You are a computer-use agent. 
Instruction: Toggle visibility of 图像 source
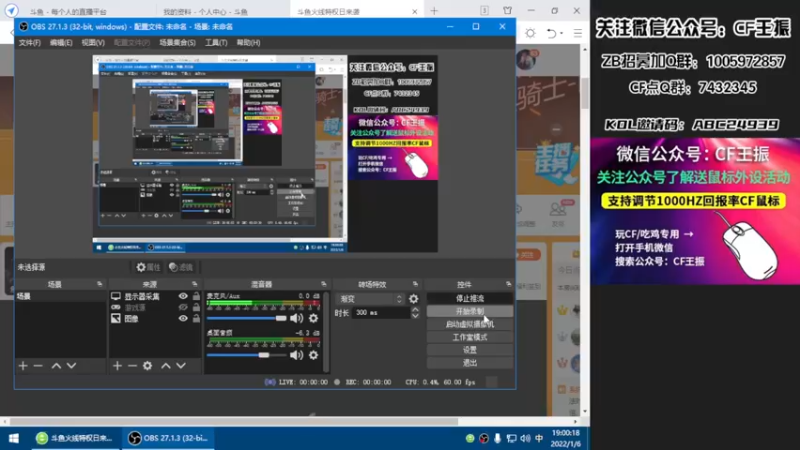(183, 318)
